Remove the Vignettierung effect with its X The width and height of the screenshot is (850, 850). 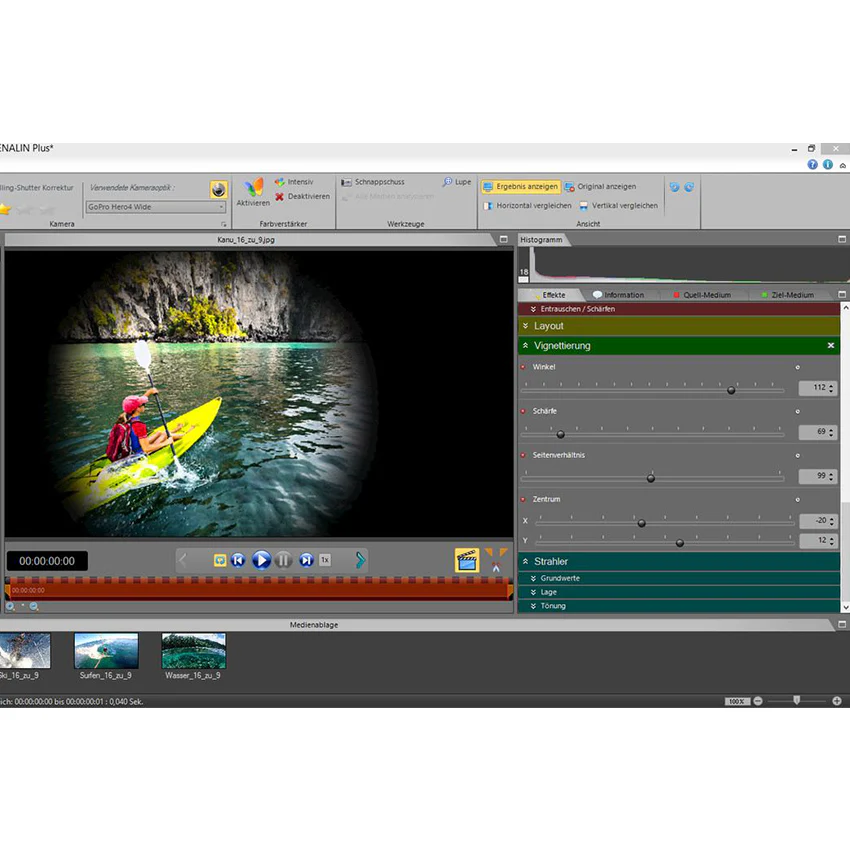(x=830, y=345)
